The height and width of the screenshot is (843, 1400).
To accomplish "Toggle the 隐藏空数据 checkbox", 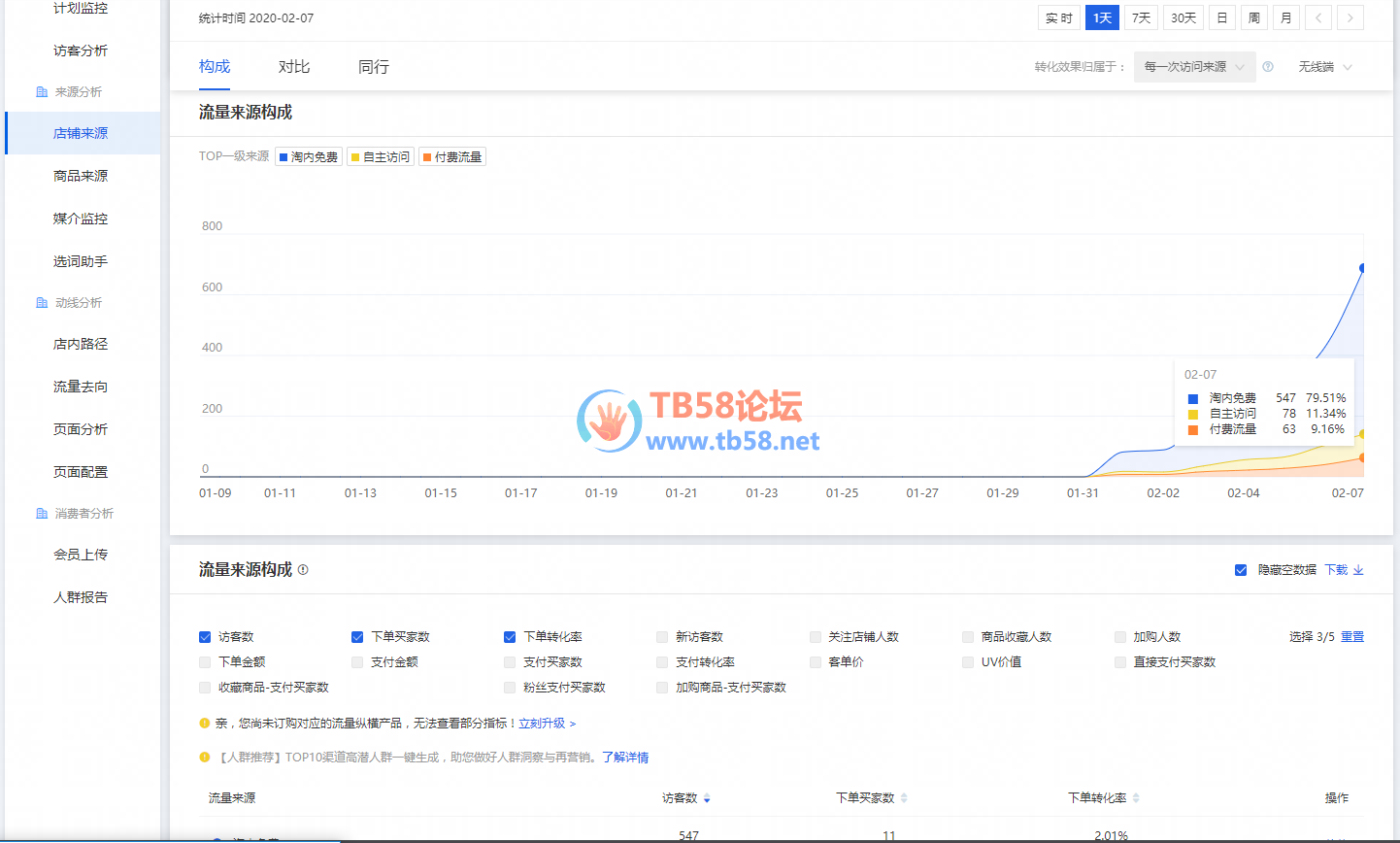I will point(1241,570).
